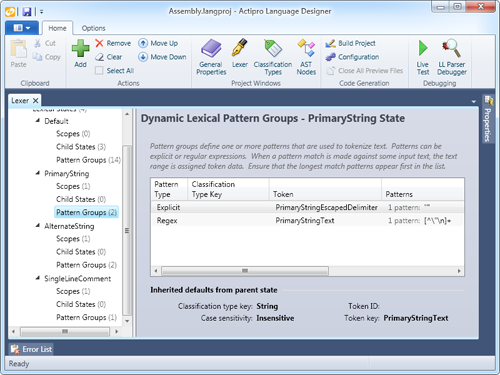Click the Copy button

click(47, 57)
